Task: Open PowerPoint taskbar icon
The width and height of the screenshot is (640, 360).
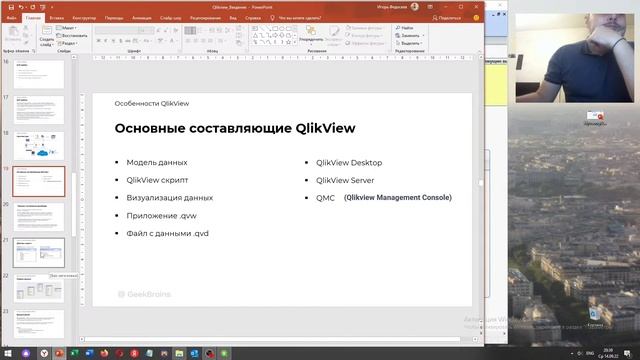Action: [x=59, y=353]
